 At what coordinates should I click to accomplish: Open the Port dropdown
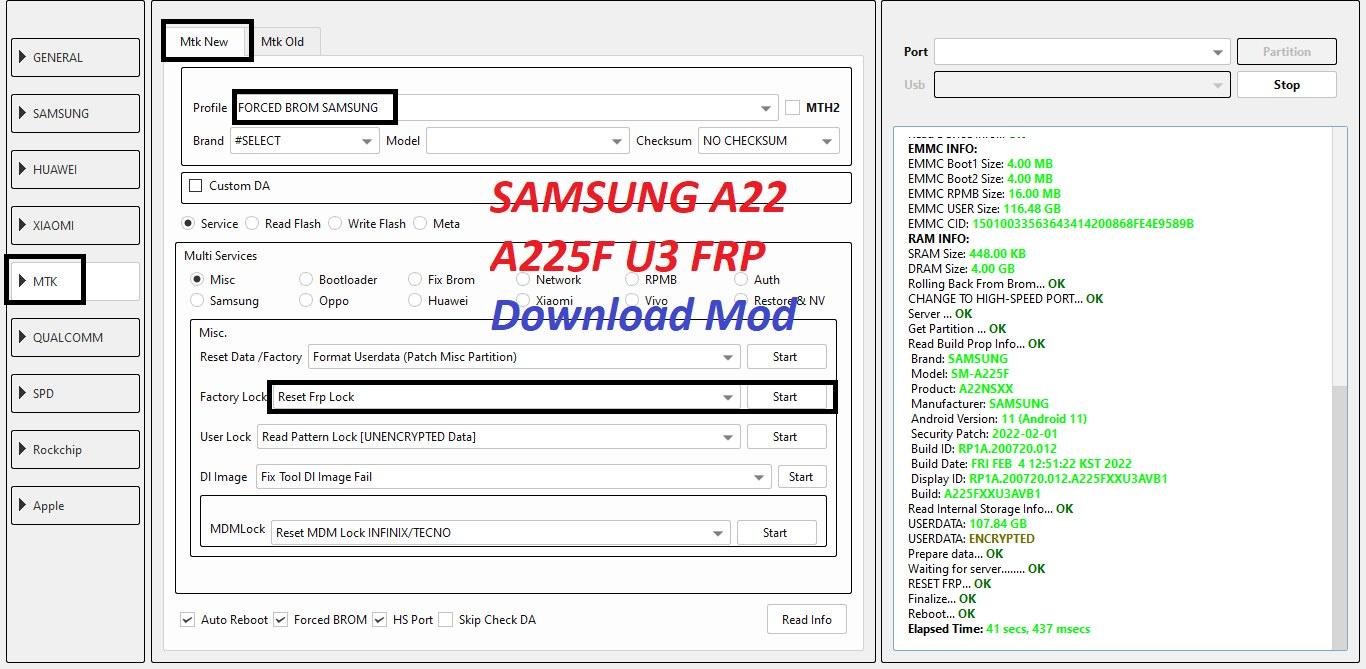click(x=1082, y=52)
